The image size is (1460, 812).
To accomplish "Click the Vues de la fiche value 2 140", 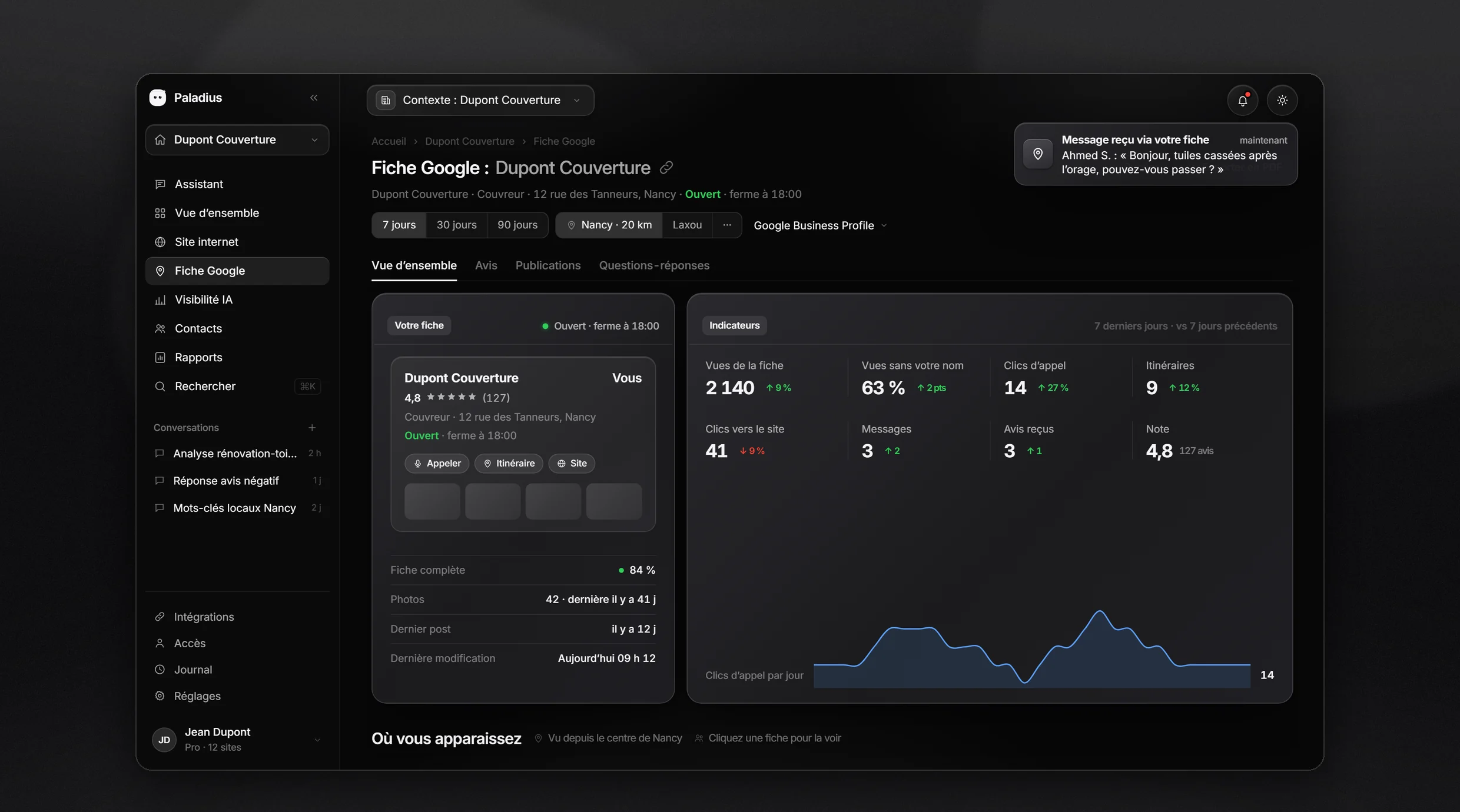I will (x=729, y=388).
